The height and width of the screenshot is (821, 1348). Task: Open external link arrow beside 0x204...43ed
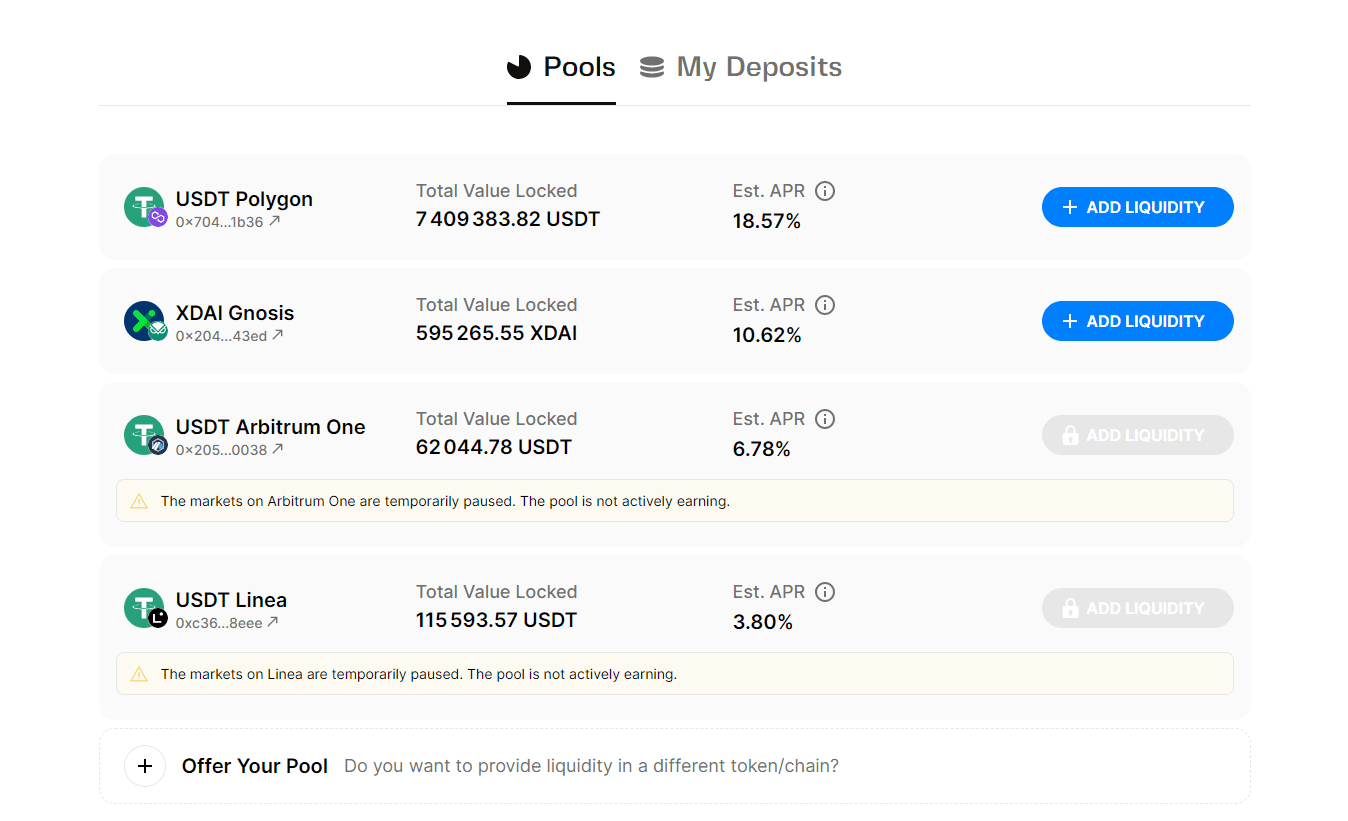[278, 335]
